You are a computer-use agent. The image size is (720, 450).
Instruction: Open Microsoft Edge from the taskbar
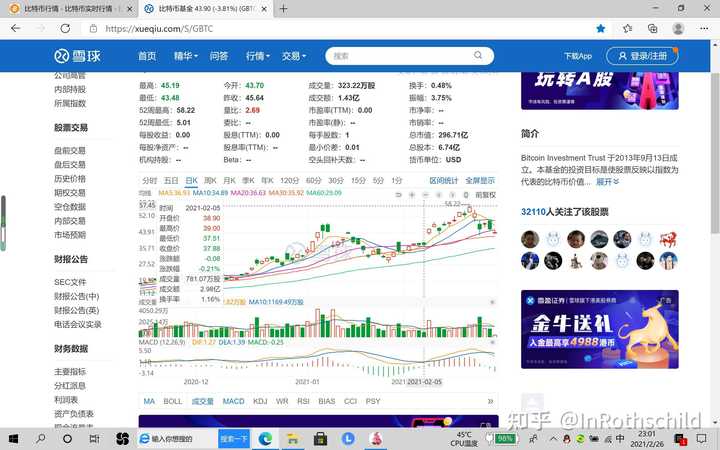(265, 439)
